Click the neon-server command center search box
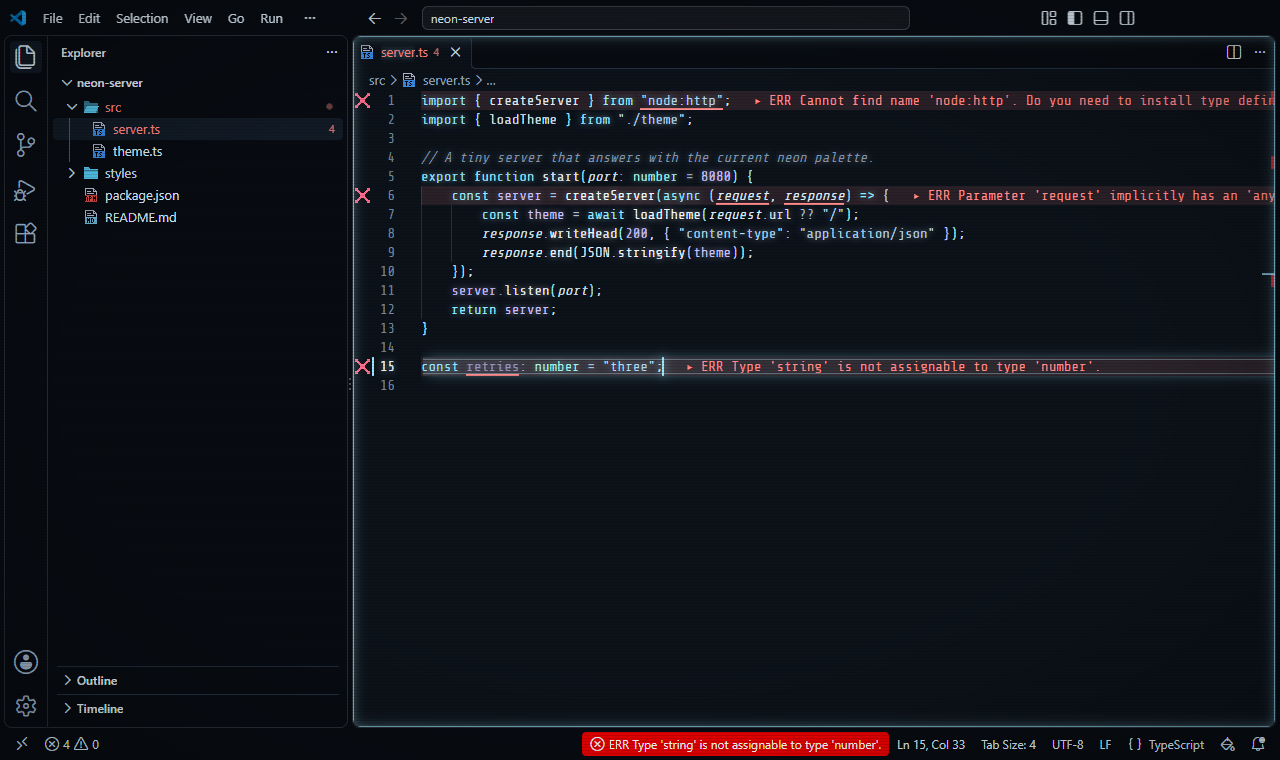 point(666,18)
